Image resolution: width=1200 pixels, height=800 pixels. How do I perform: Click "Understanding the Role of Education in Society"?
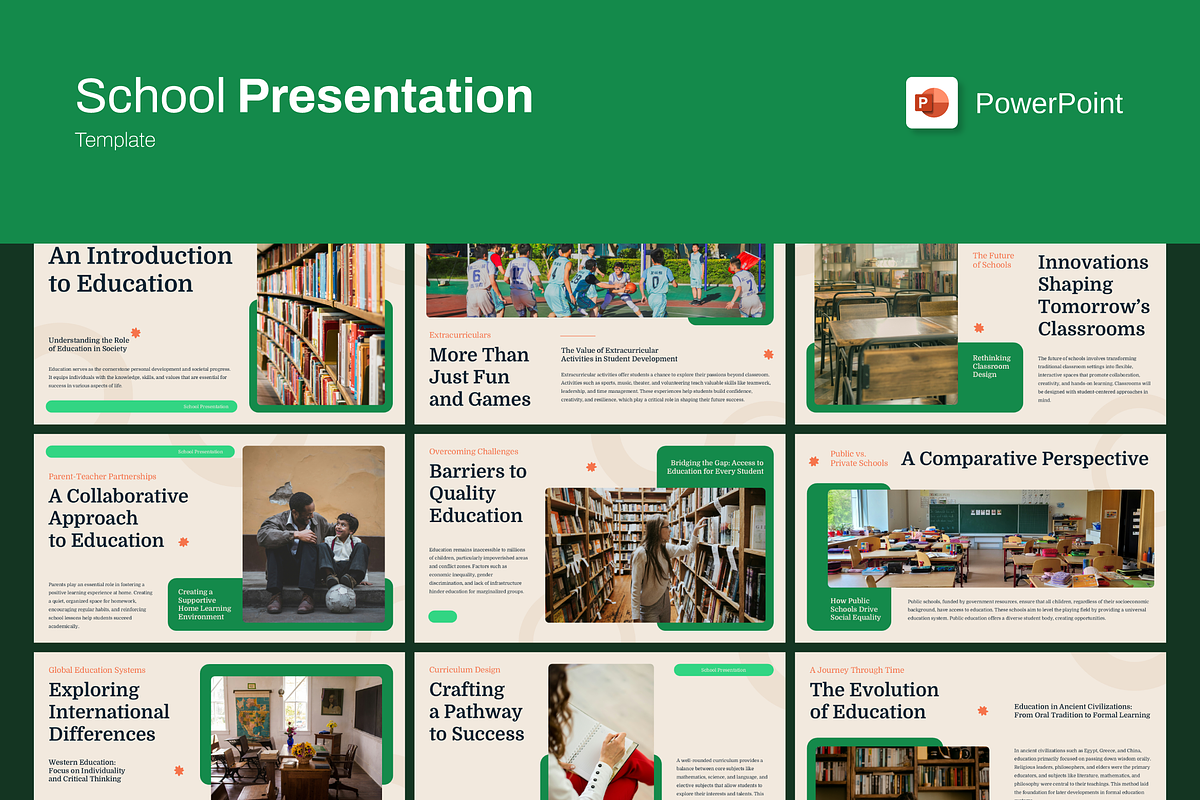coord(88,344)
